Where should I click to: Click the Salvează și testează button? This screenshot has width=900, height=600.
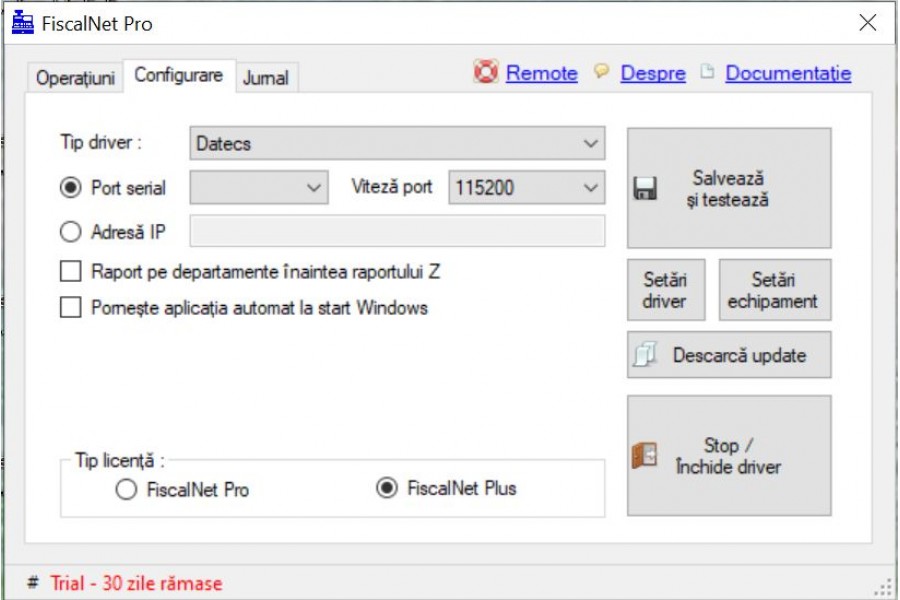click(729, 188)
